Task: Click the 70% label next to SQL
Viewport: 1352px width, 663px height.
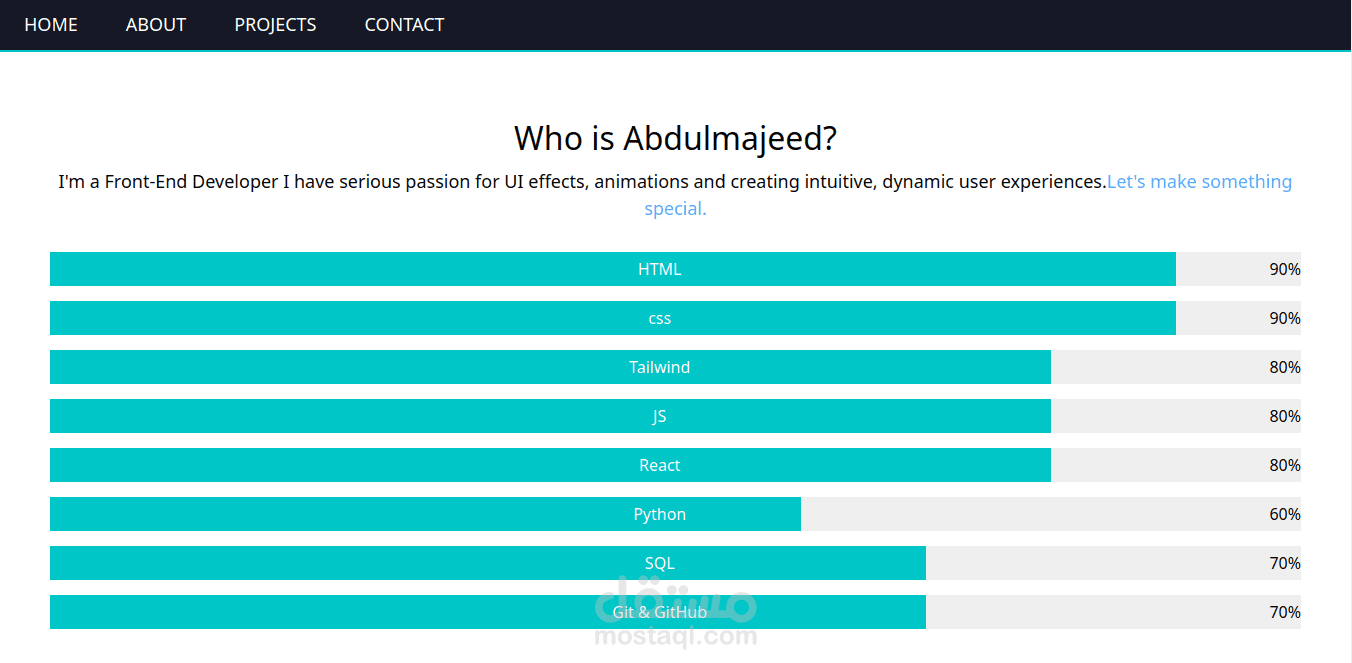Action: pyautogui.click(x=1284, y=563)
